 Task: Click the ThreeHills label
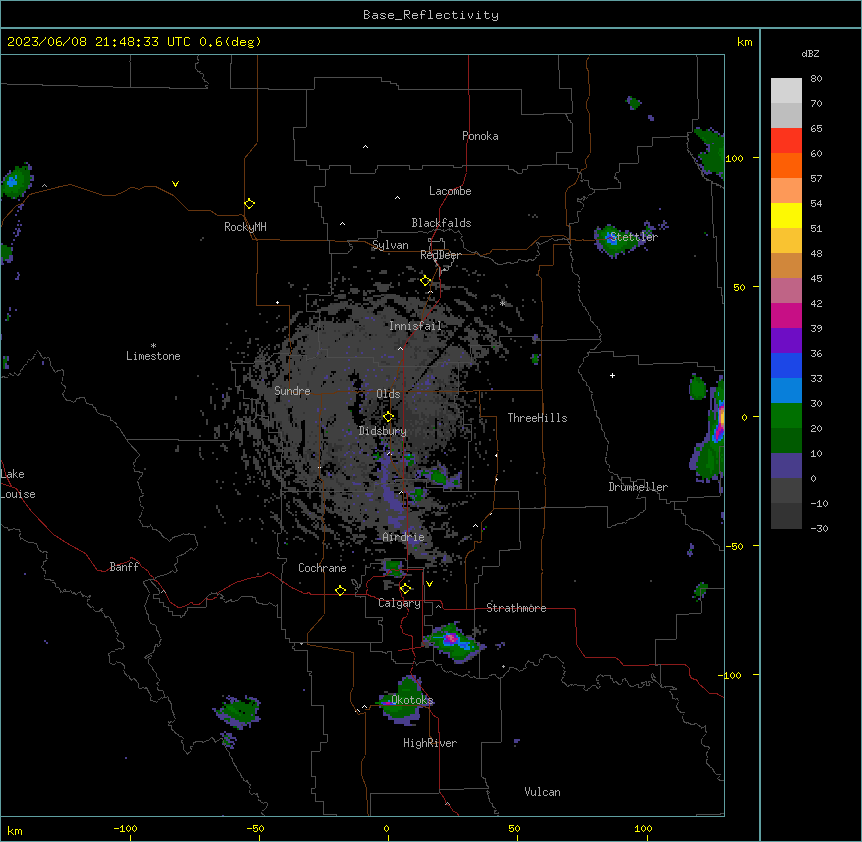(537, 418)
